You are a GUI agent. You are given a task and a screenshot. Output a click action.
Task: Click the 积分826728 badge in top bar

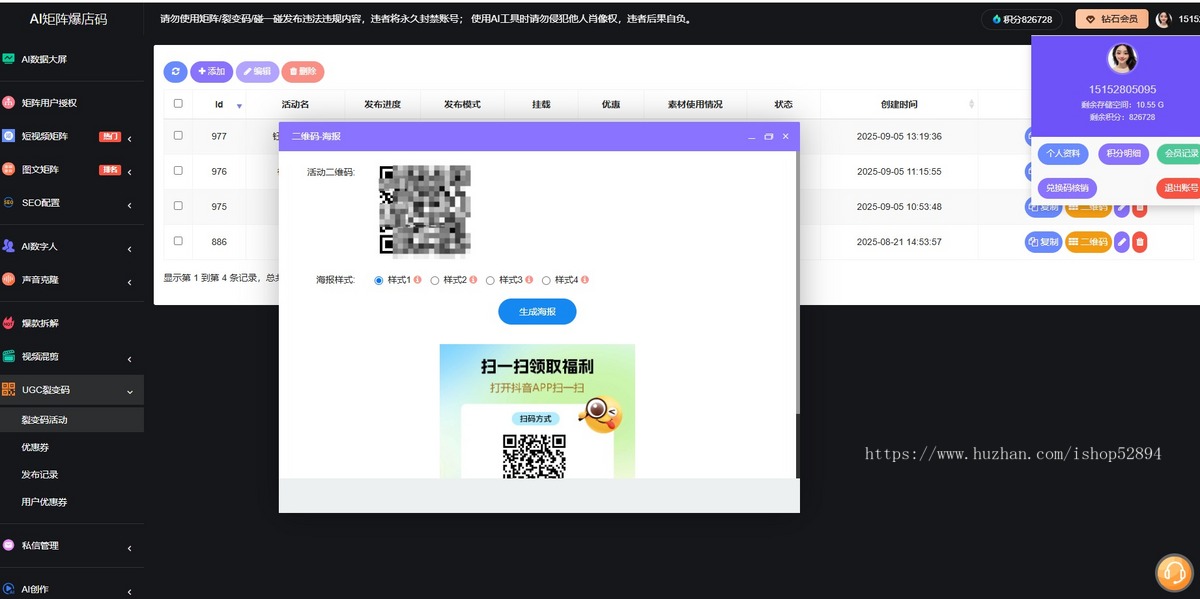(1022, 19)
